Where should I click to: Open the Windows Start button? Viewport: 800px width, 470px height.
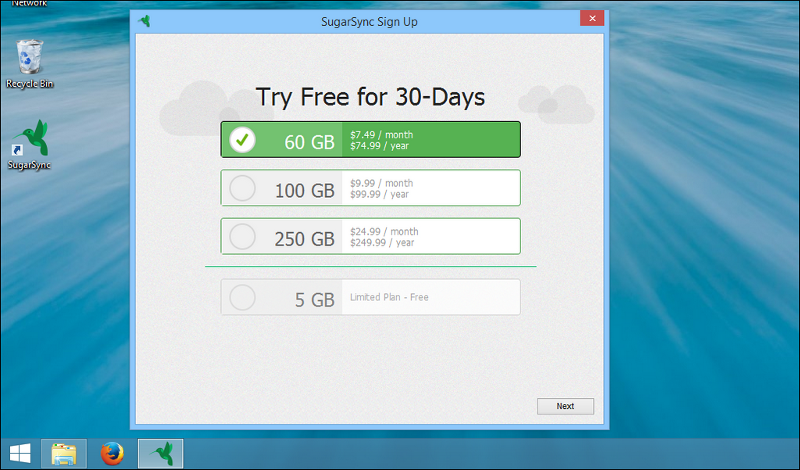click(20, 453)
